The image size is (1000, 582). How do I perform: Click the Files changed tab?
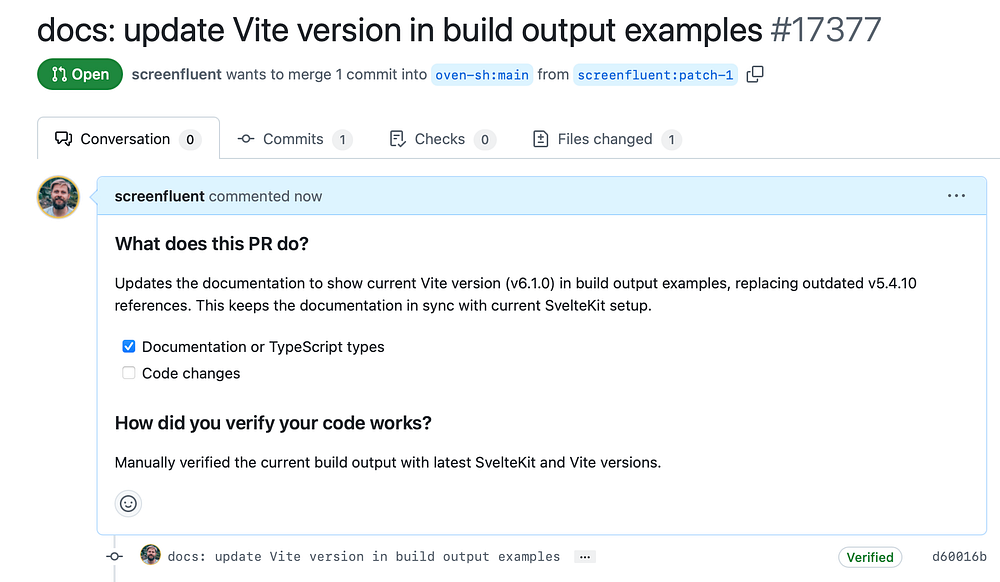pyautogui.click(x=606, y=139)
